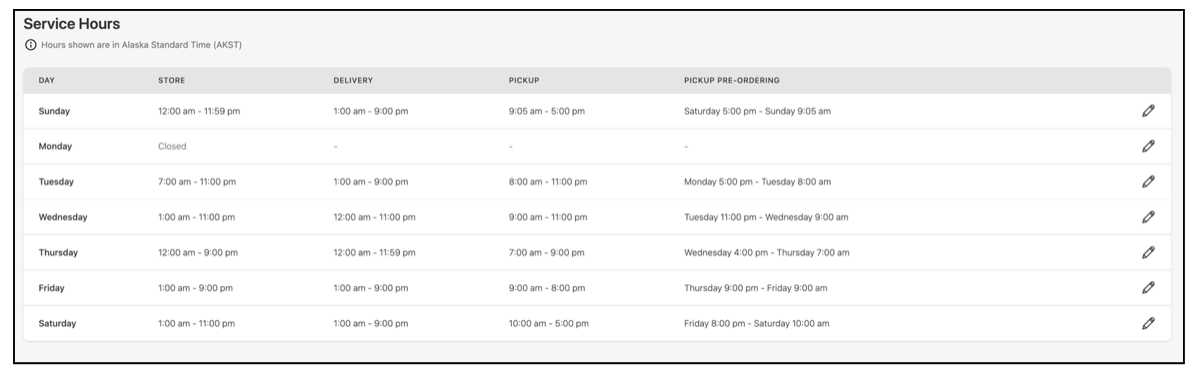
Task: Click the PICKUP PRE-ORDERING column header
Action: (x=732, y=80)
